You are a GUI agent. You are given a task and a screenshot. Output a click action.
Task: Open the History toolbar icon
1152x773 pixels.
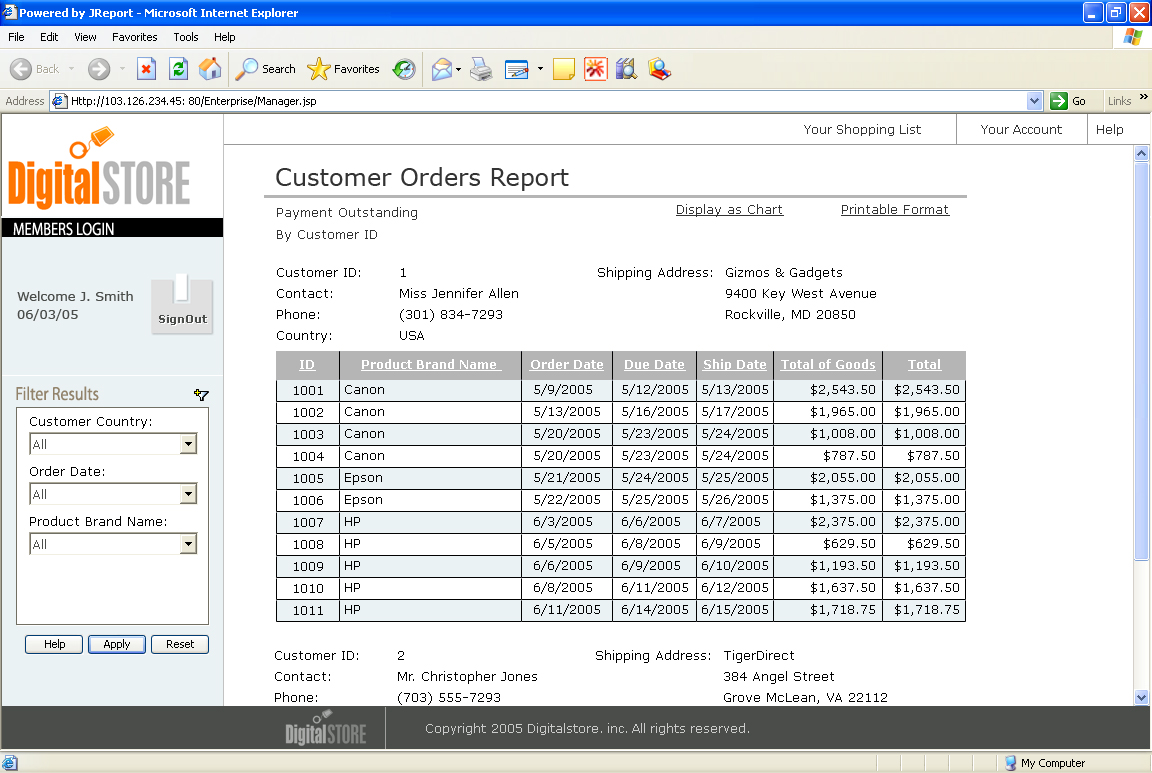click(404, 69)
